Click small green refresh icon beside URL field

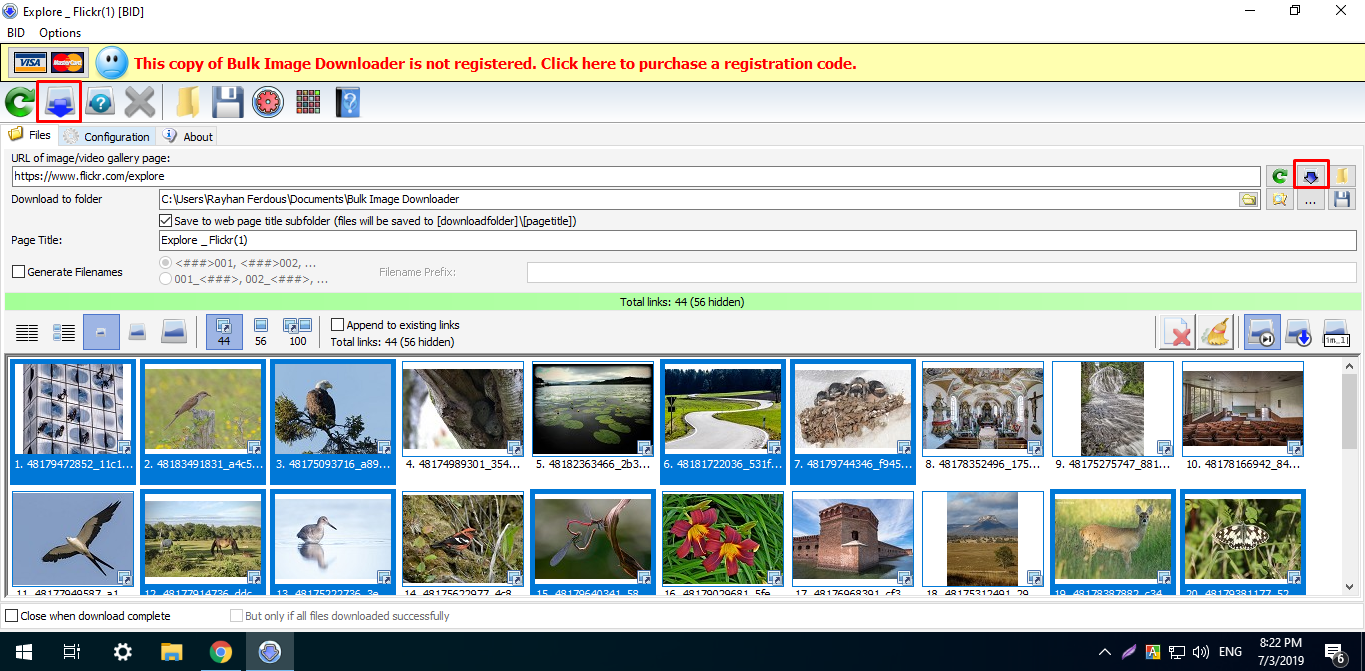(1280, 176)
